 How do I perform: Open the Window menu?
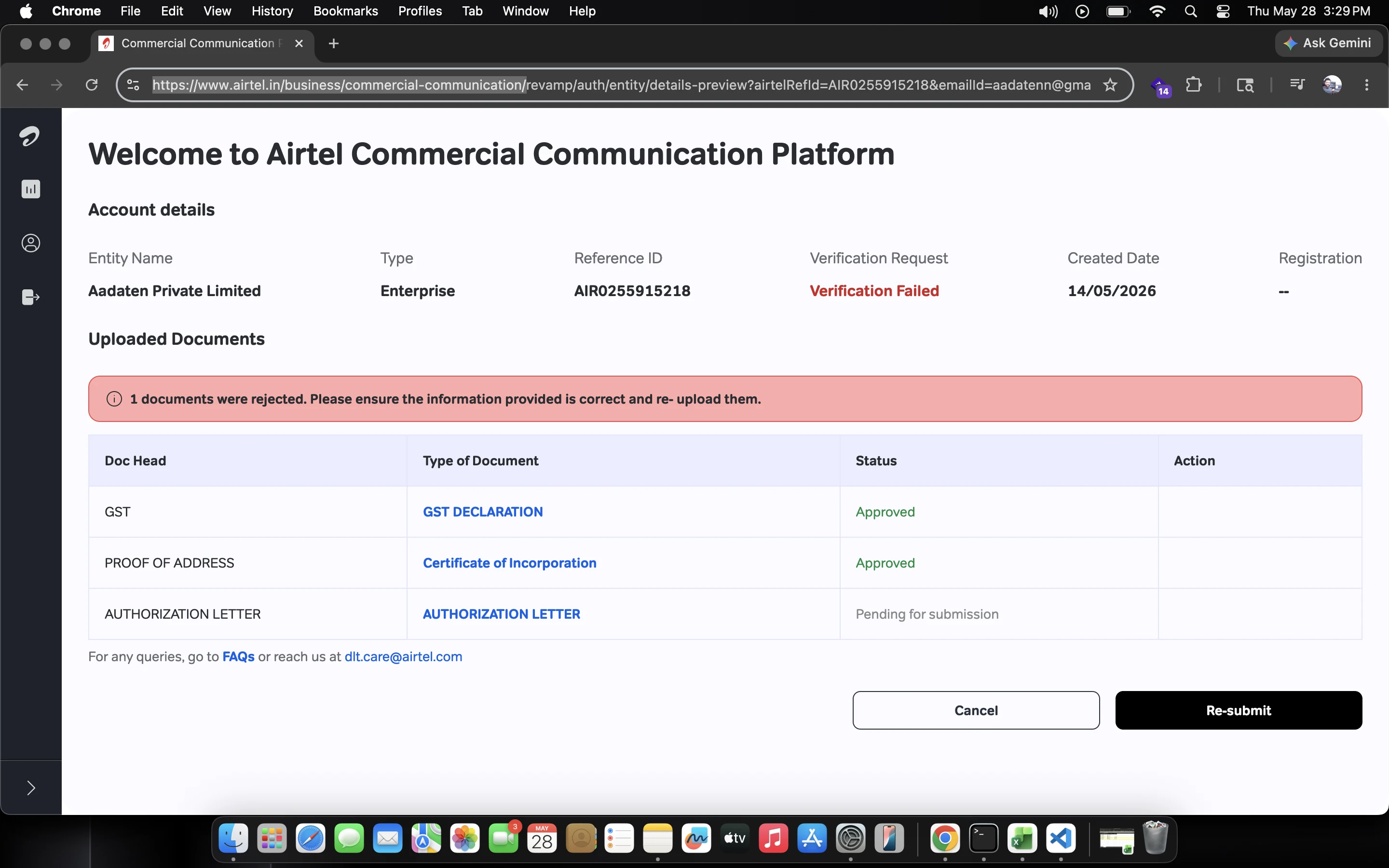[525, 11]
